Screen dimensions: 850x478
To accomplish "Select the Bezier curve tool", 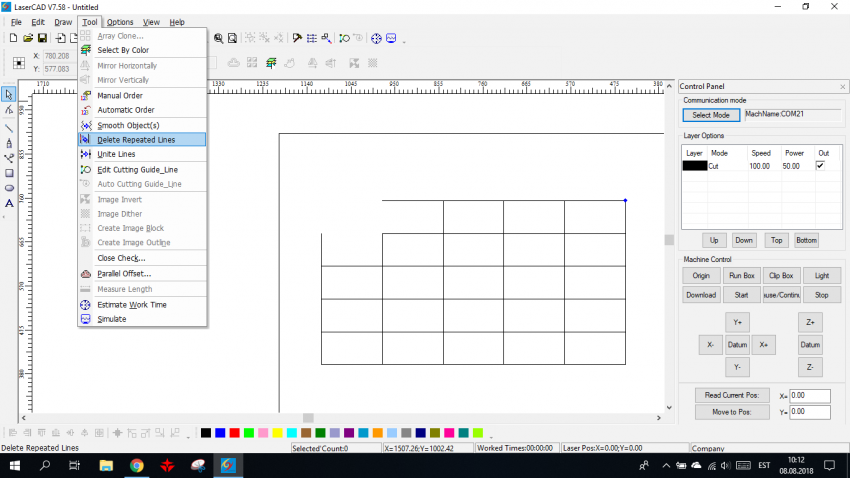I will point(9,158).
